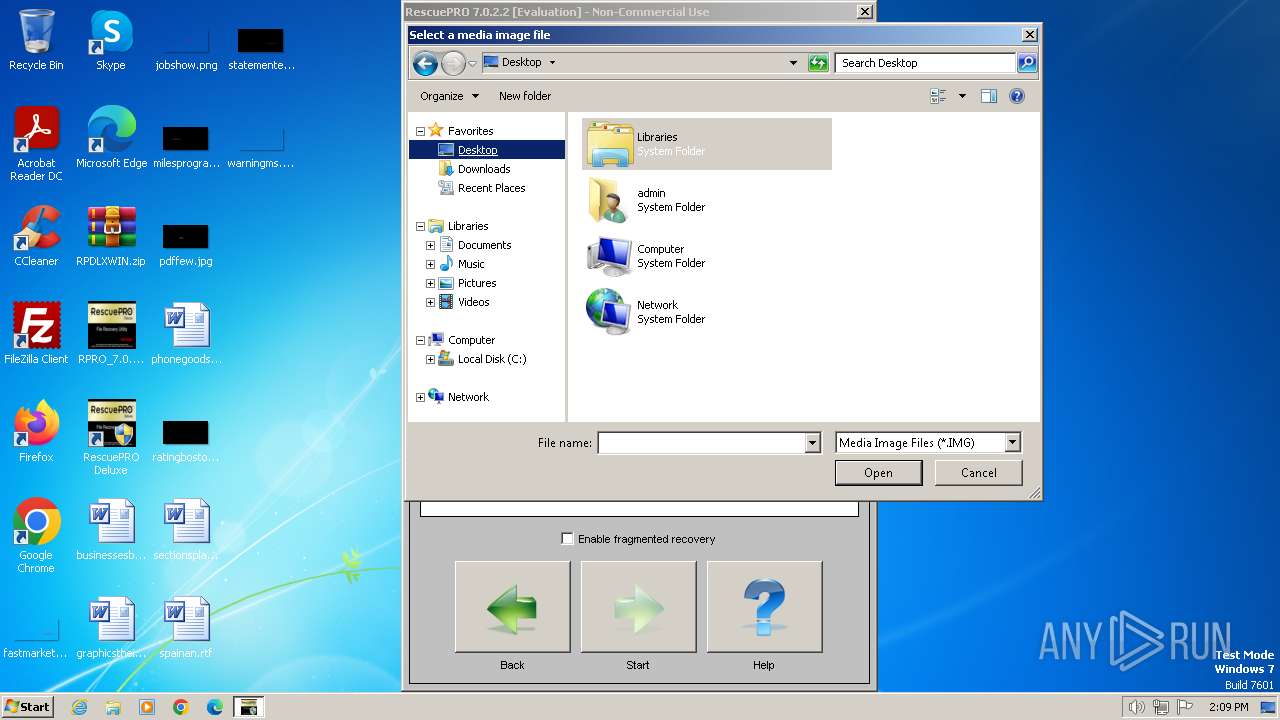Expand Local Disk (C:) node
This screenshot has width=1280, height=720.
click(430, 359)
